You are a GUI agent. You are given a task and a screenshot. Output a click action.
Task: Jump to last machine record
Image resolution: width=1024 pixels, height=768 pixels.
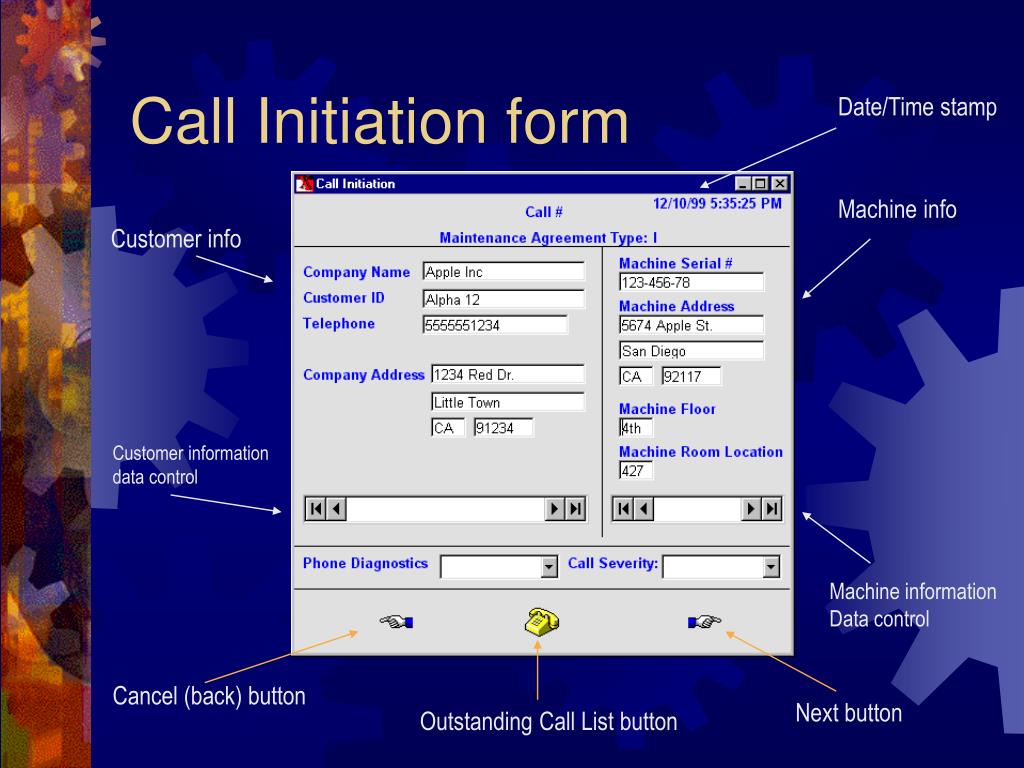(x=771, y=509)
